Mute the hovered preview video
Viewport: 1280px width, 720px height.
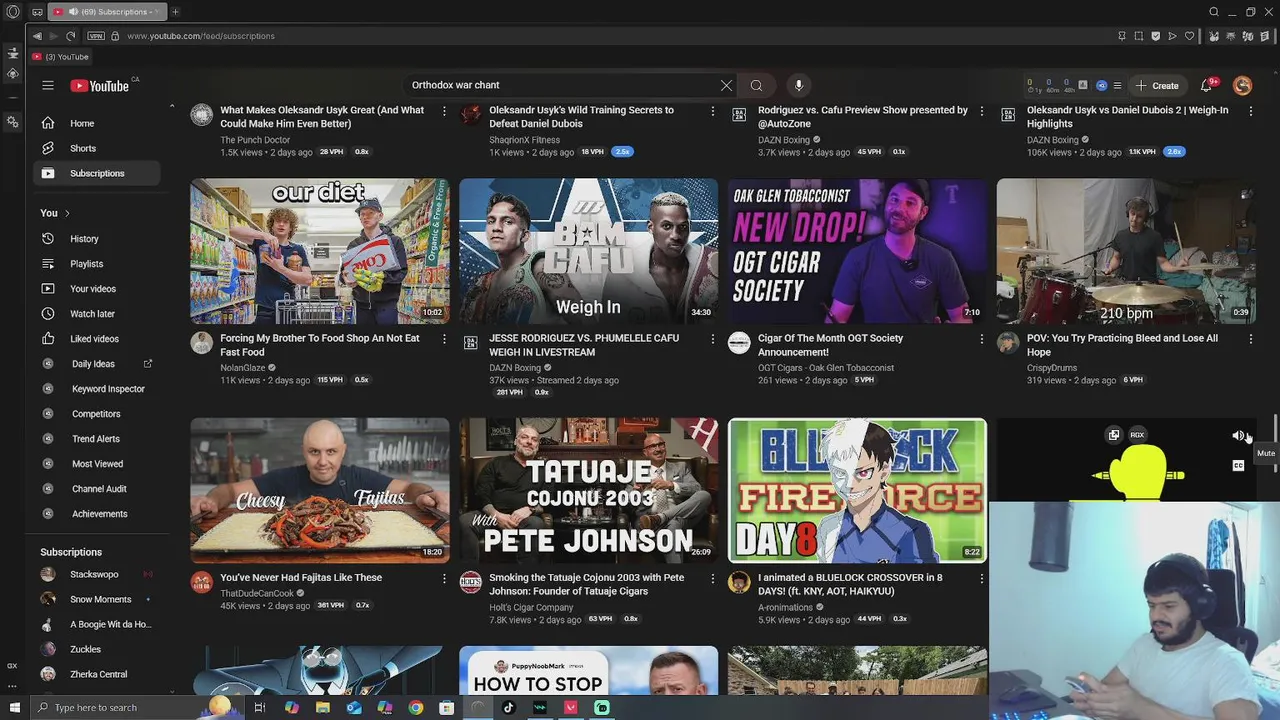click(x=1238, y=435)
